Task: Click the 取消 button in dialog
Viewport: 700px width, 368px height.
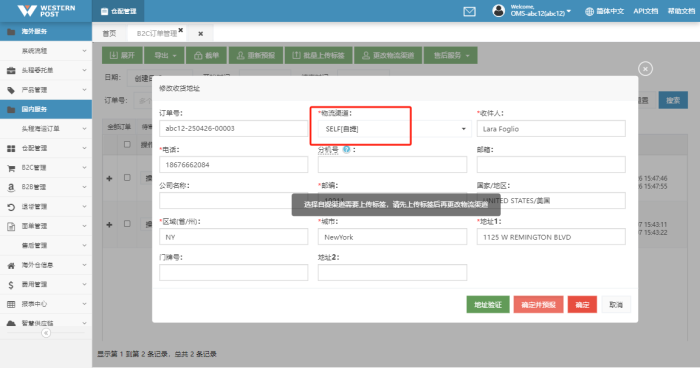Action: tap(616, 305)
